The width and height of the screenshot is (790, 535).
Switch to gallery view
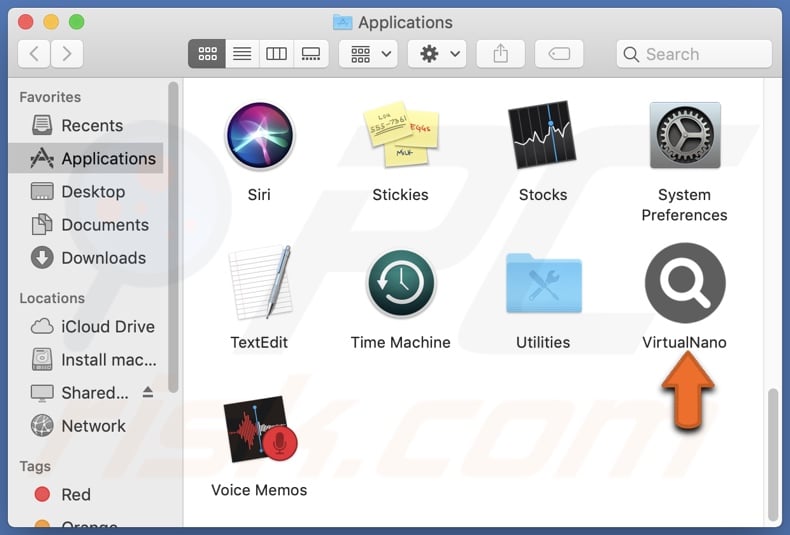tap(311, 53)
